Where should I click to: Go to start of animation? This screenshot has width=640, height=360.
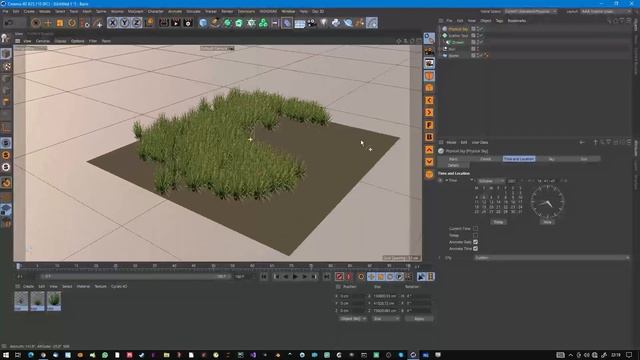click(x=264, y=277)
